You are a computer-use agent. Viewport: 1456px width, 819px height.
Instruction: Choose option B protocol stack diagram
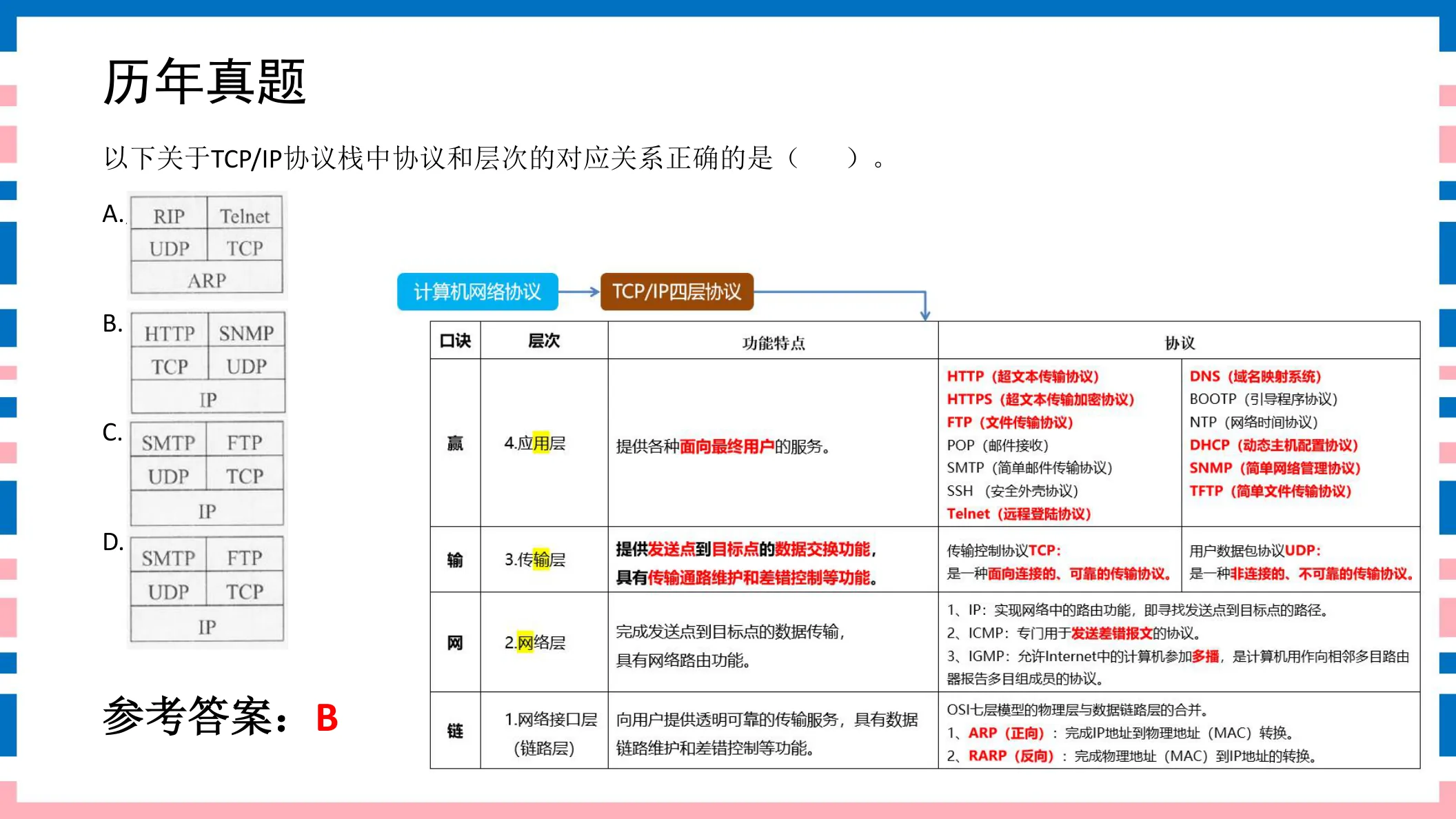pyautogui.click(x=208, y=363)
